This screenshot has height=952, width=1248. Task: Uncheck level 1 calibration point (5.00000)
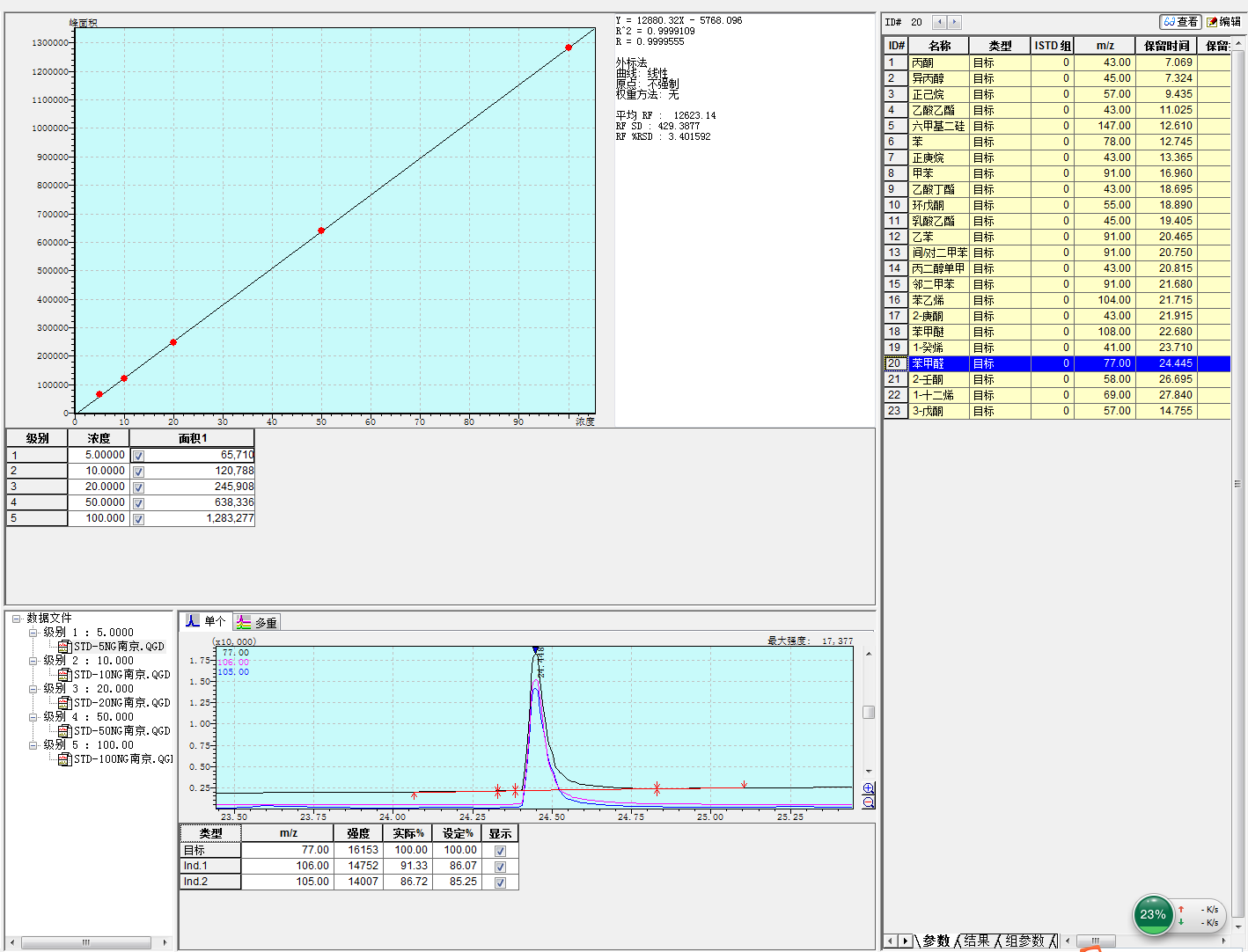tap(138, 456)
